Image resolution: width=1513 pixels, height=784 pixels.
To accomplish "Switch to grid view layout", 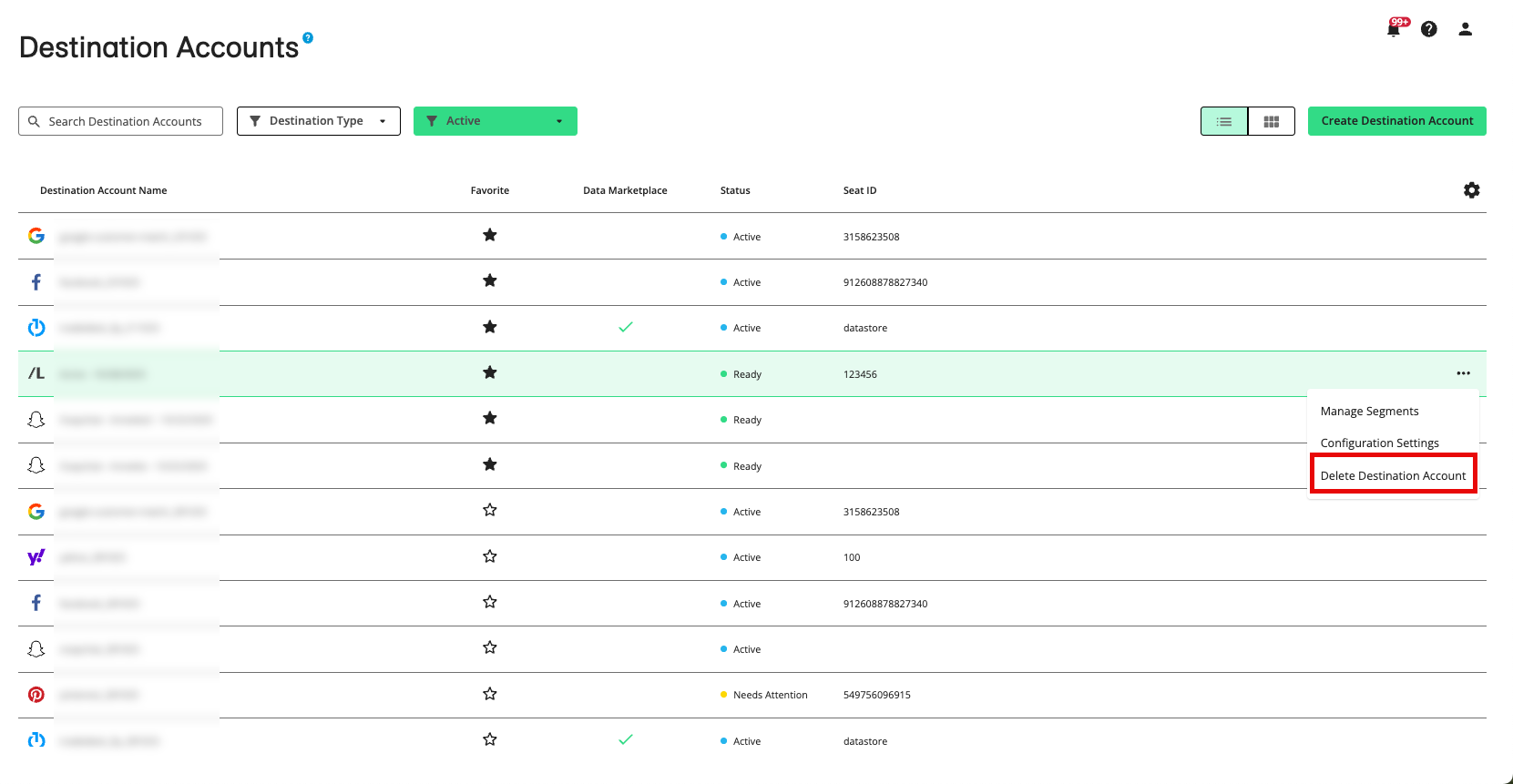I will click(1271, 121).
